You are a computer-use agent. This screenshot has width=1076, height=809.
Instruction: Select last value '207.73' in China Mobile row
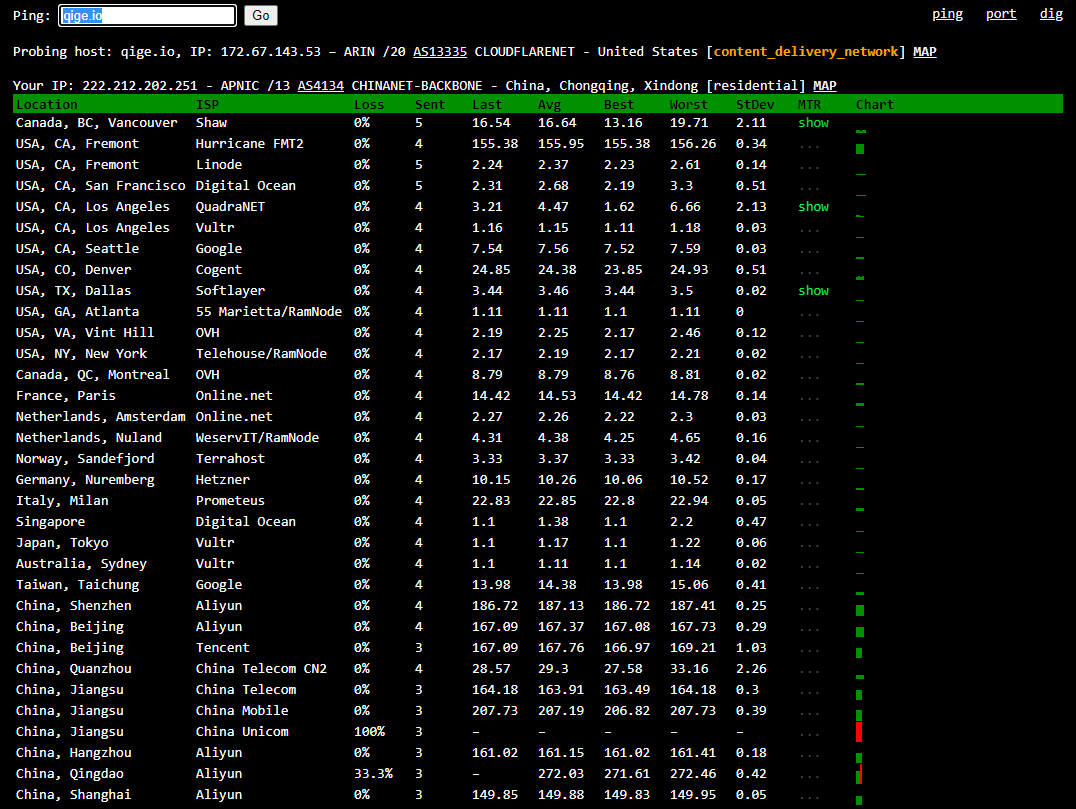click(x=495, y=711)
